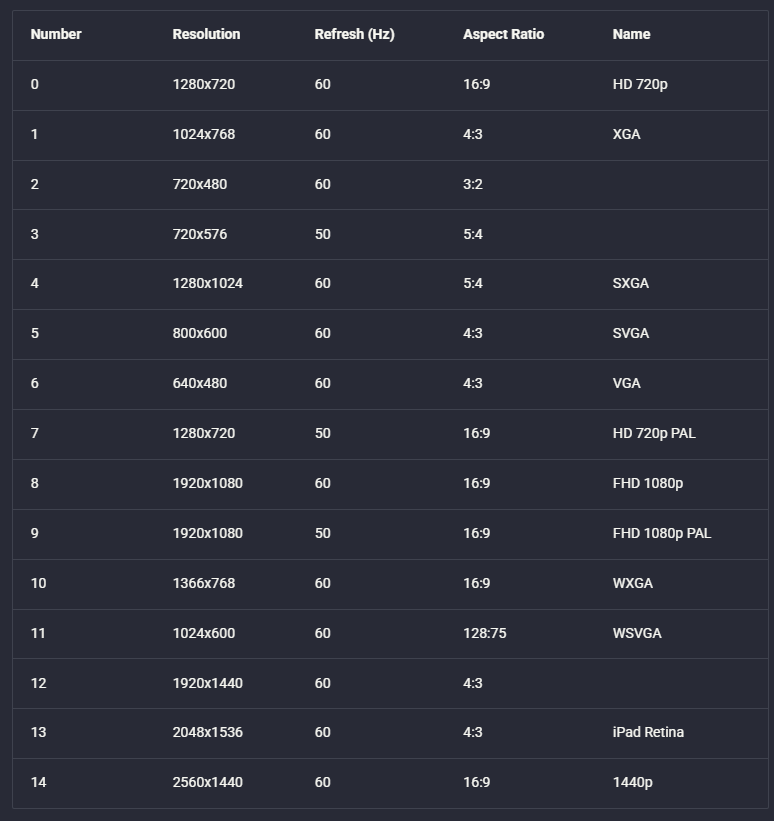The height and width of the screenshot is (821, 774).
Task: Select the SXGA name cell
Action: [x=631, y=283]
